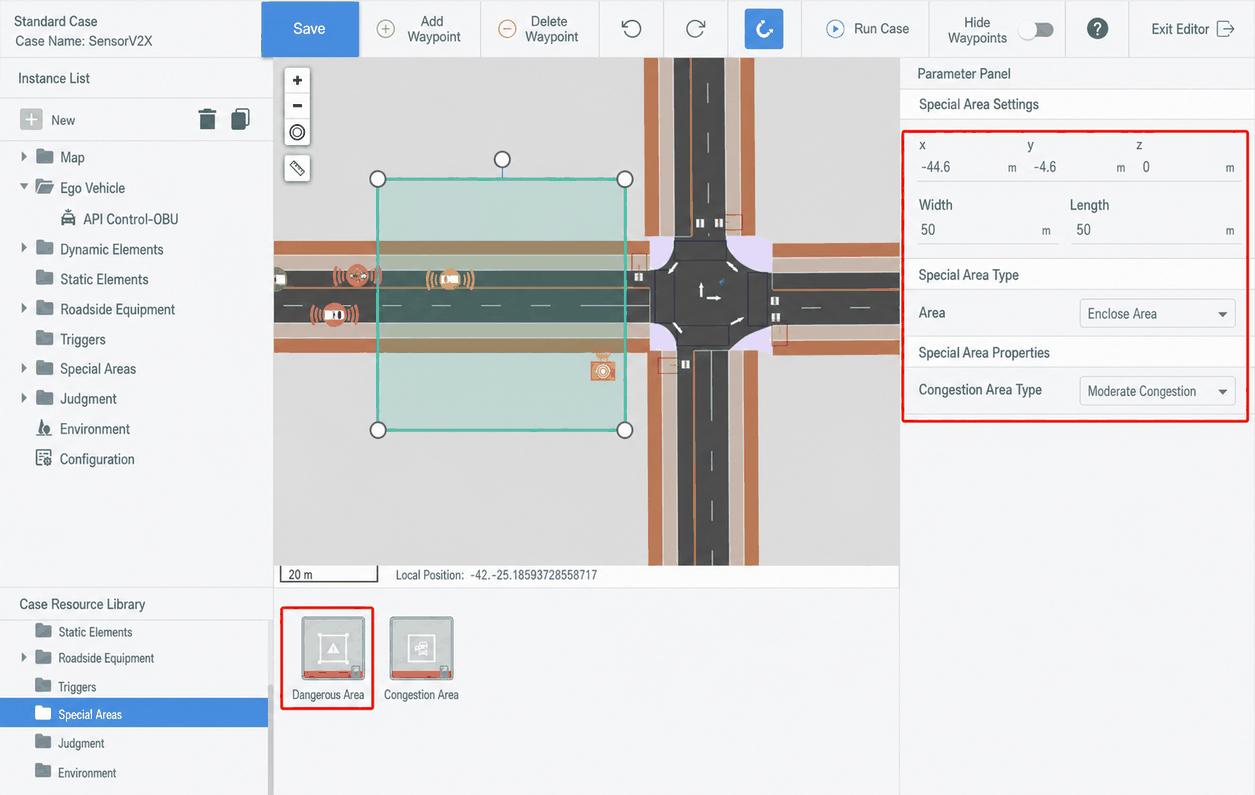This screenshot has height=795, width=1255.
Task: Click the Save button
Action: (309, 29)
